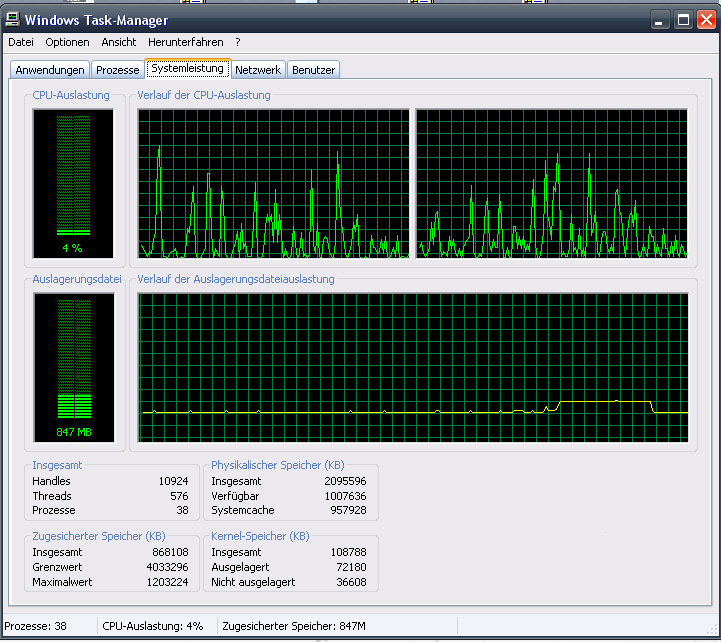
Task: Click the Physikalischer Speicher (KB) heading
Action: click(x=278, y=465)
